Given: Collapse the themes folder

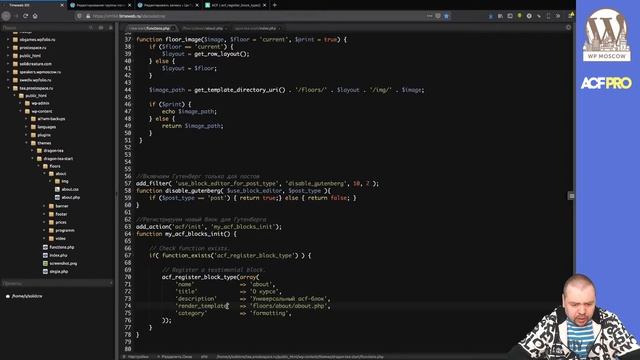Looking at the screenshot, I should (x=27, y=143).
